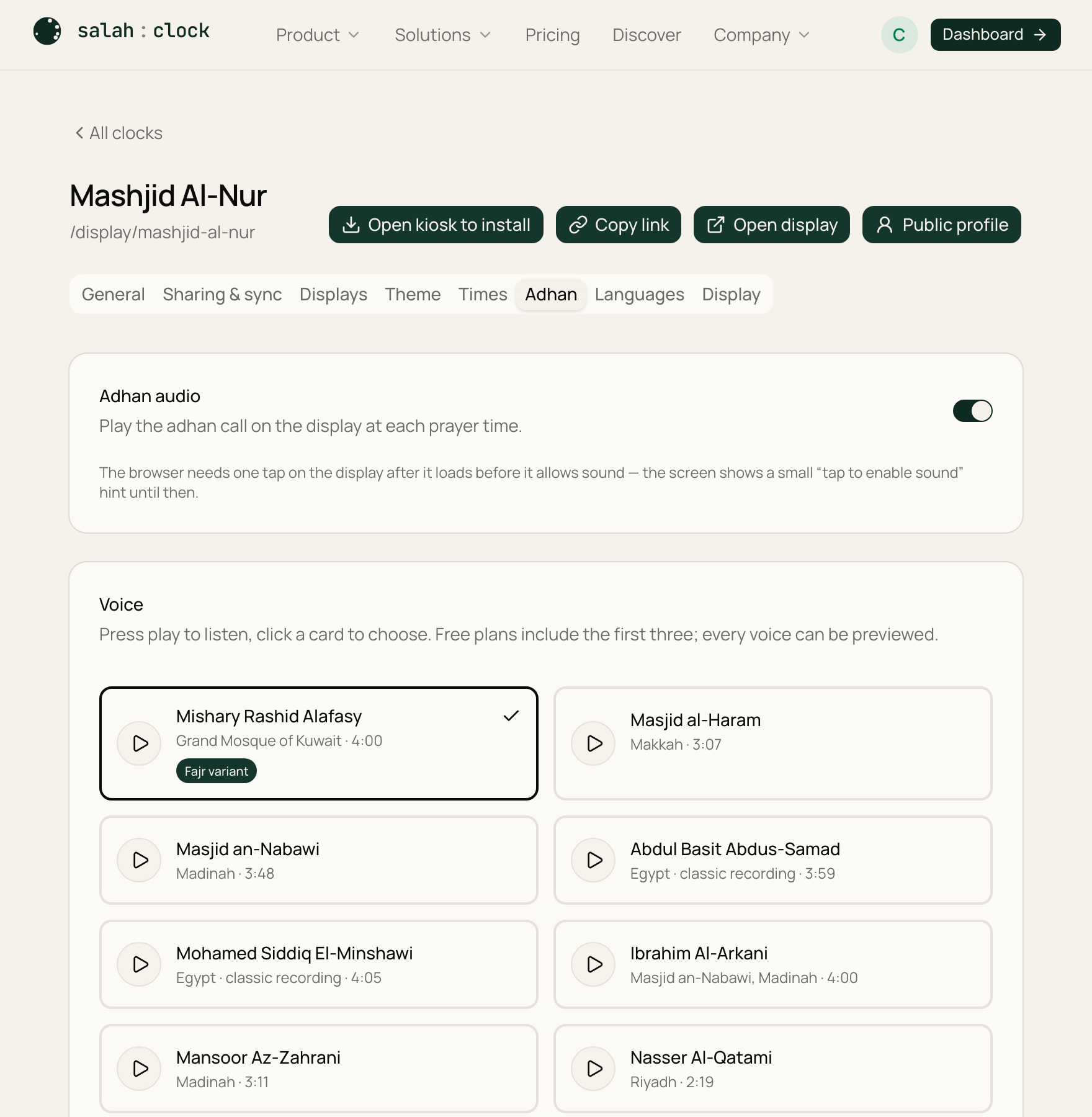Switch to the Sharing & sync tab

pos(222,294)
